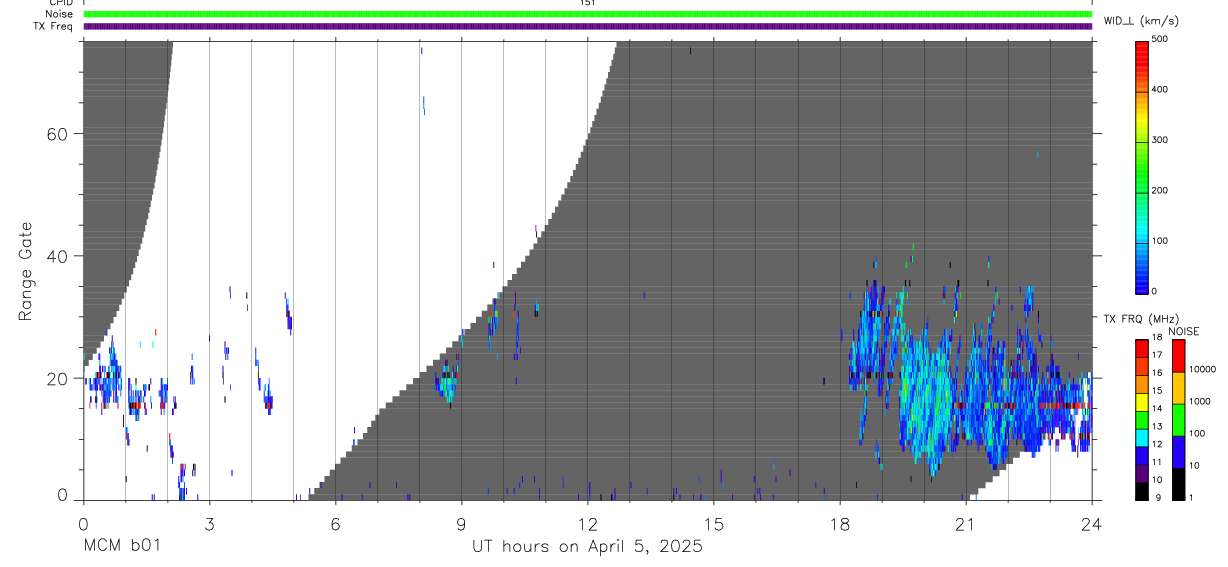Click the 400 tick on width colorbar

(1160, 90)
